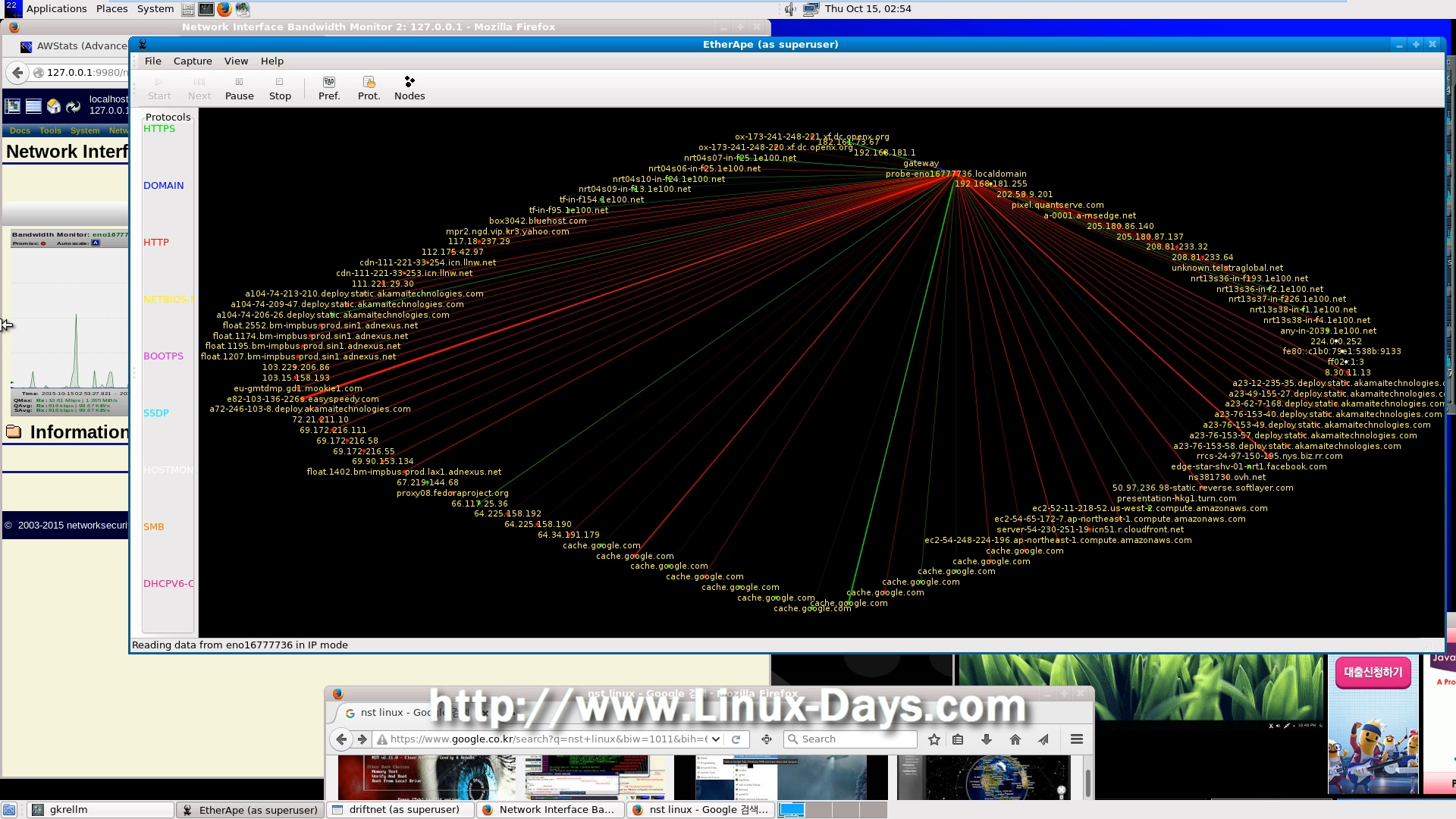
Task: Reload the Google search page
Action: click(x=736, y=739)
